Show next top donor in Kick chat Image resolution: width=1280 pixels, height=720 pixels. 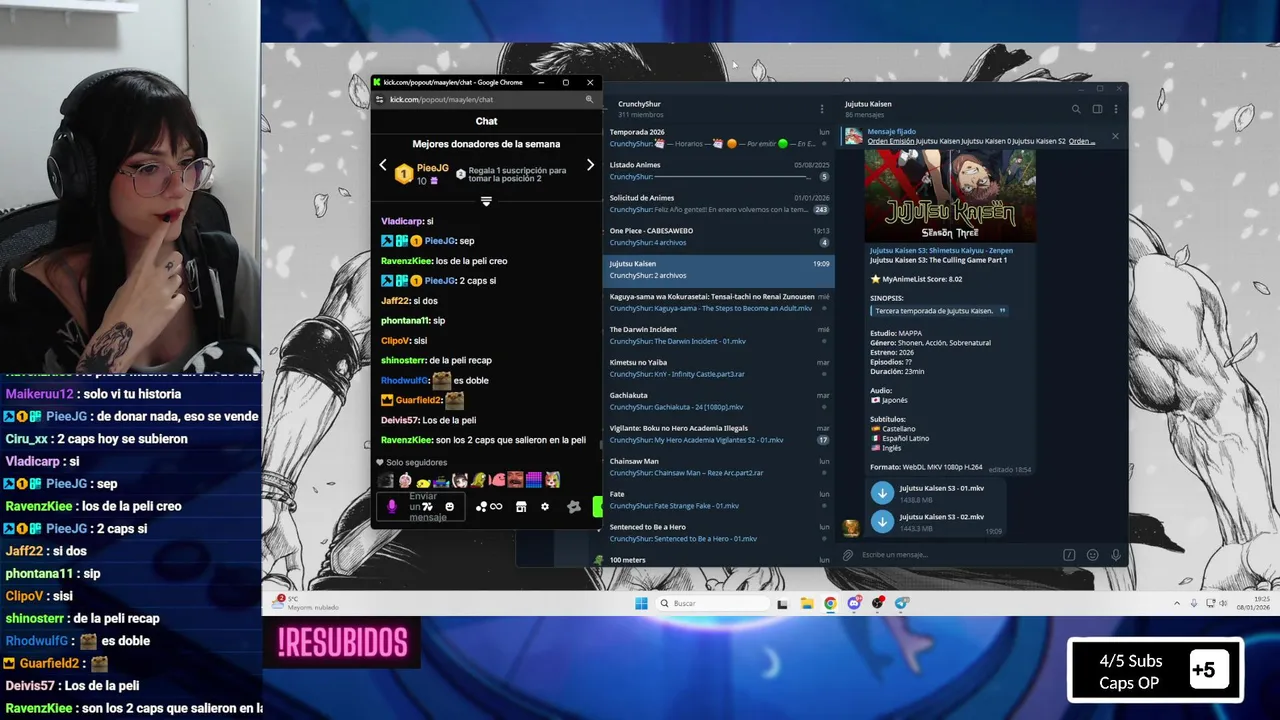590,165
